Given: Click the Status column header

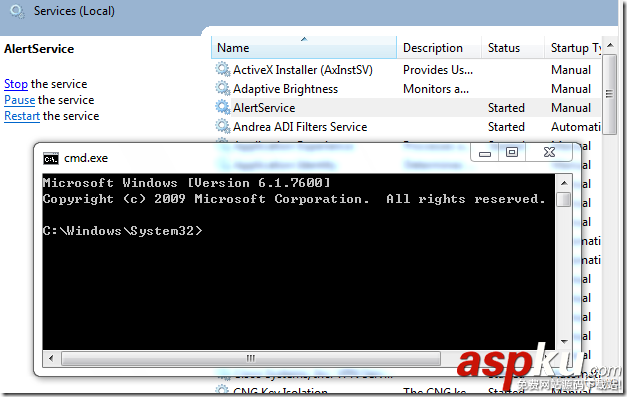Looking at the screenshot, I should (x=513, y=48).
